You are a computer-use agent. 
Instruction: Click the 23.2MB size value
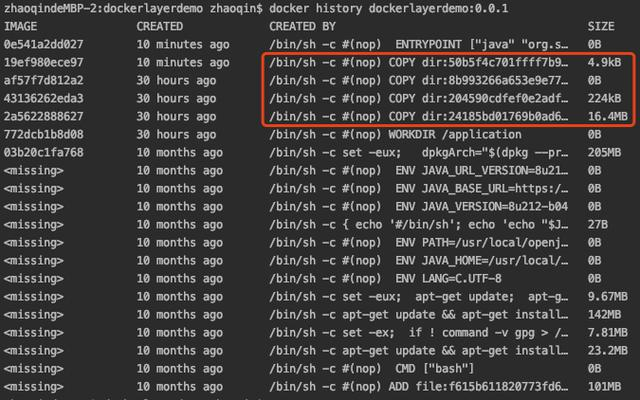pyautogui.click(x=607, y=351)
